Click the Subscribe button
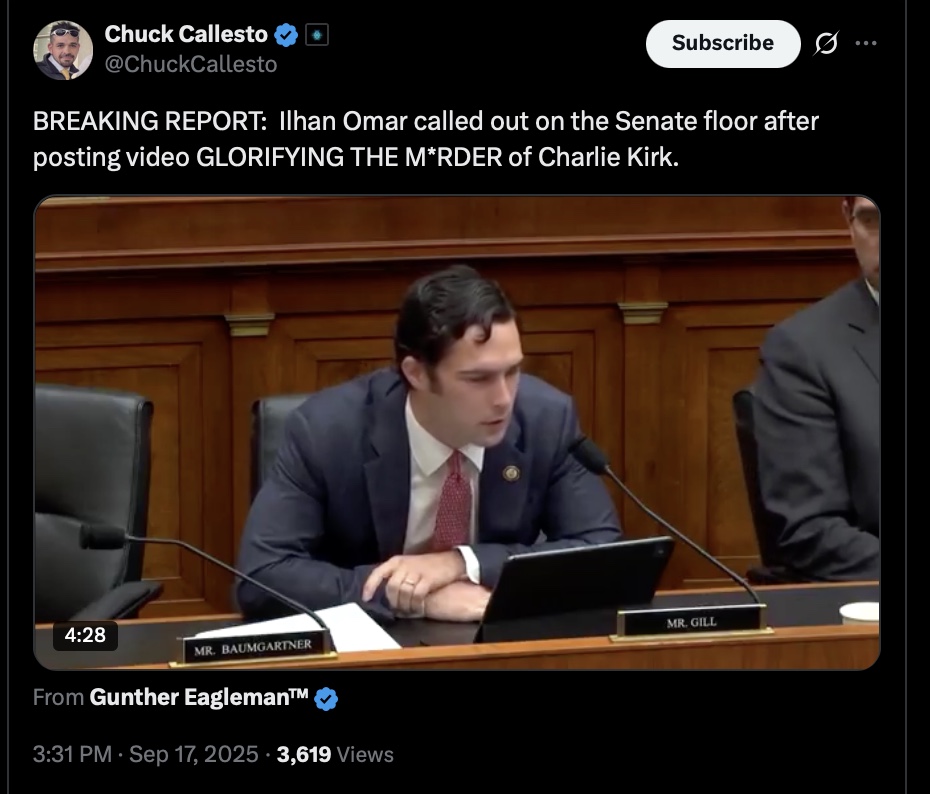The image size is (930, 794). point(723,43)
